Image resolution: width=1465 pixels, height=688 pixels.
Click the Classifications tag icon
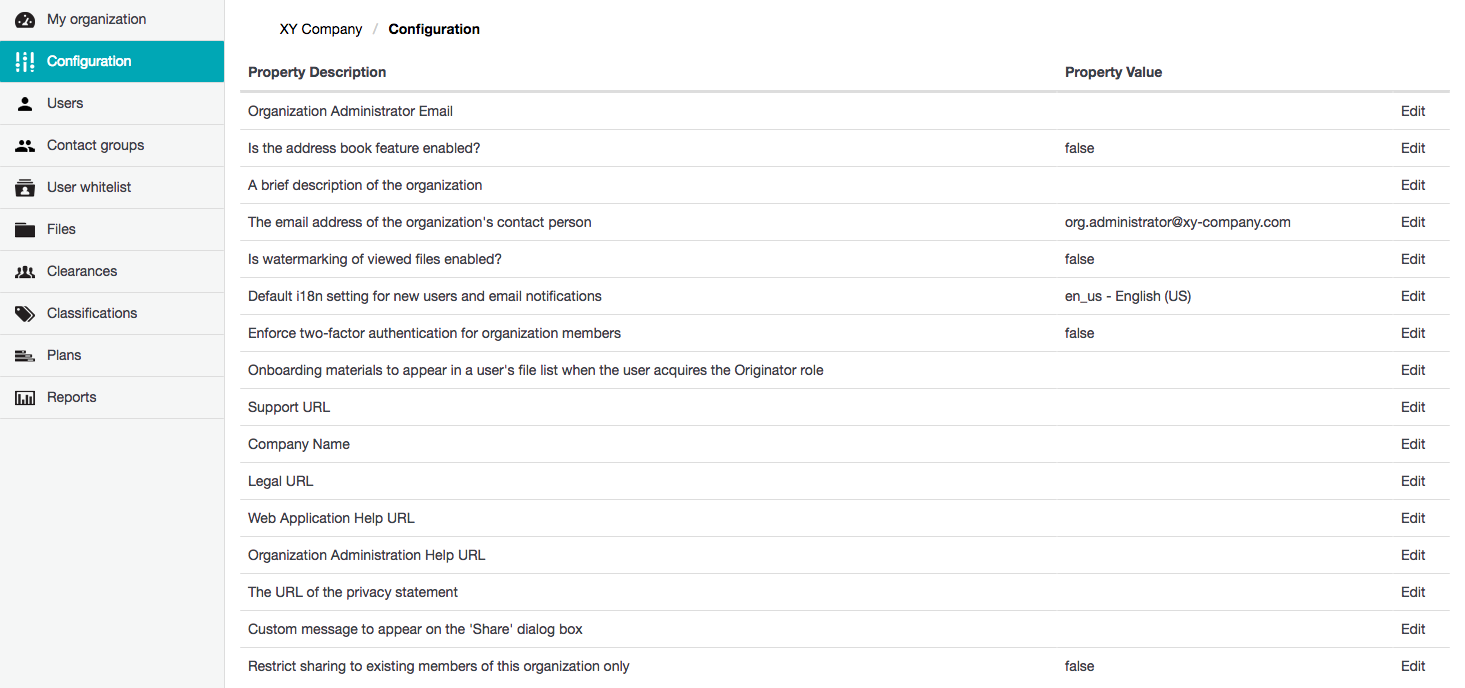[25, 313]
